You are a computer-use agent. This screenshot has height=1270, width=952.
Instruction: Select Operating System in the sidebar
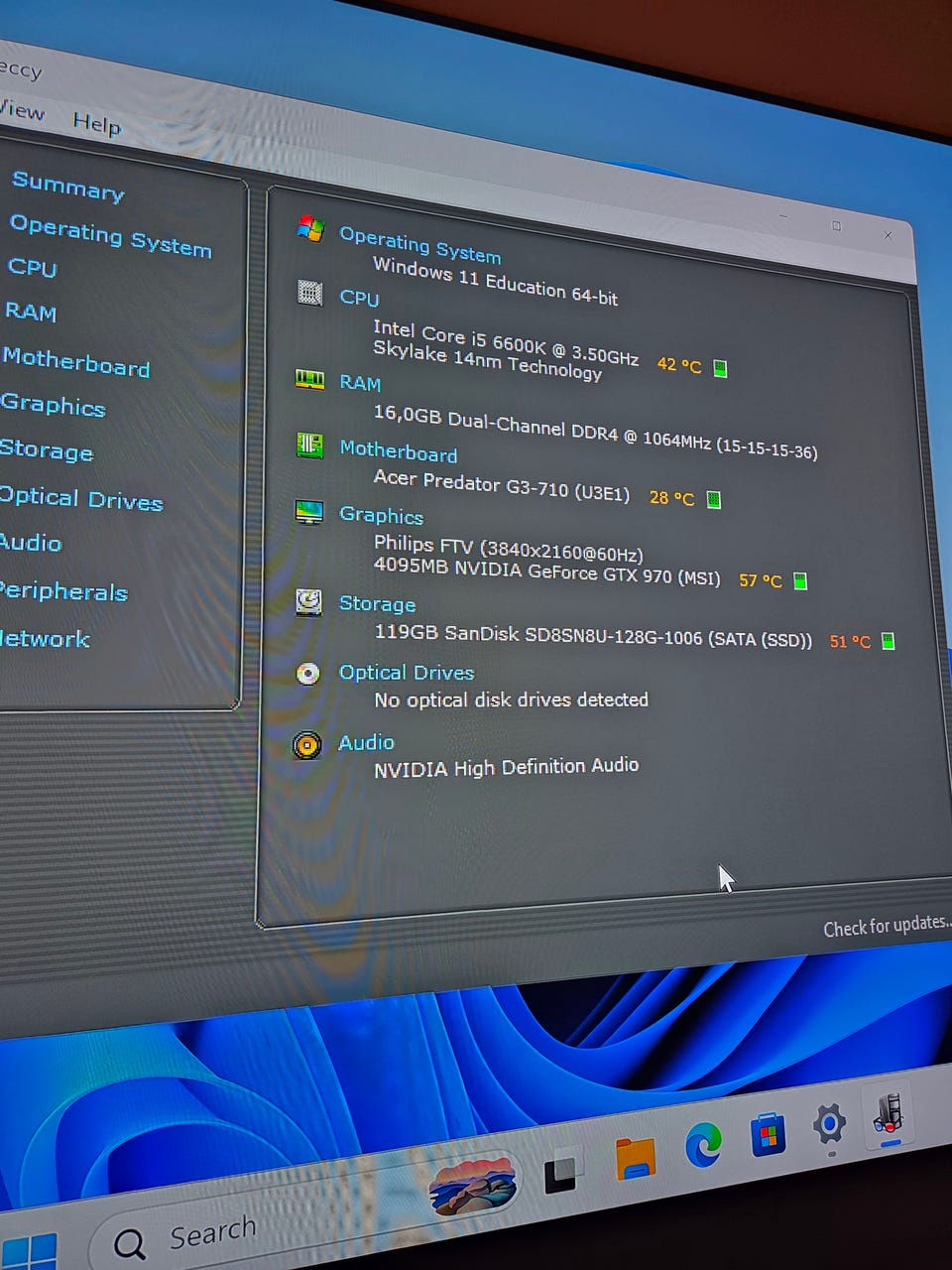(110, 235)
